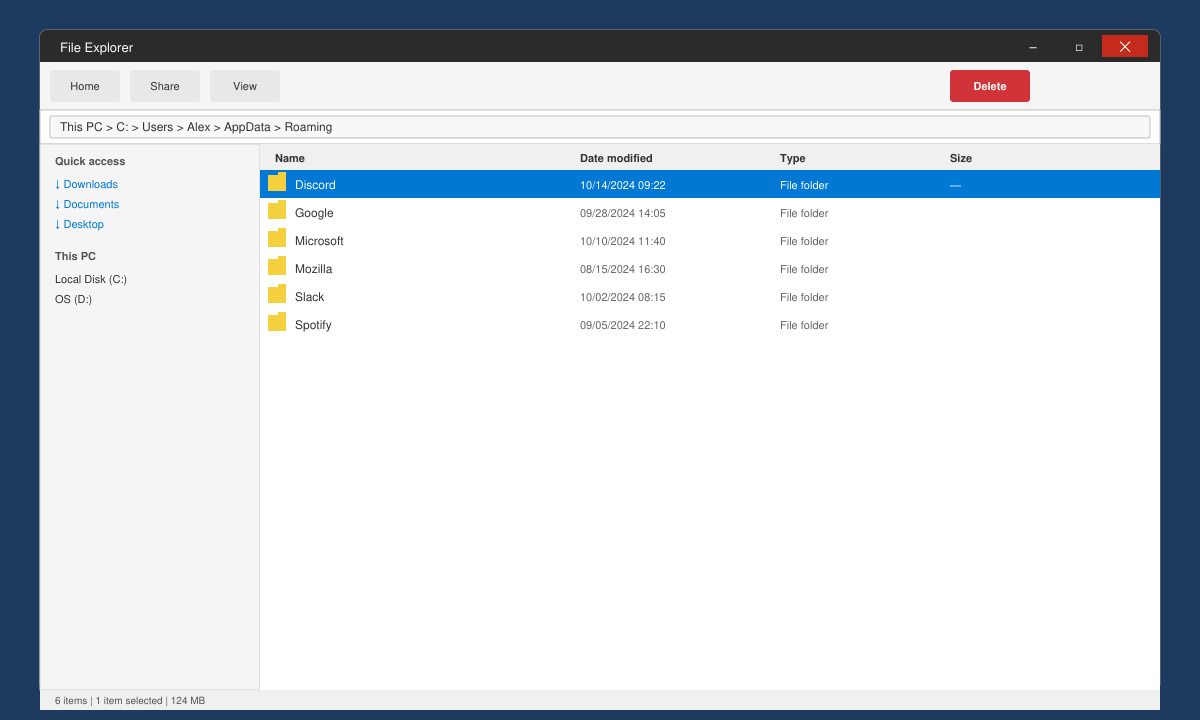The width and height of the screenshot is (1200, 720).
Task: Sort by Size column header
Action: (961, 158)
